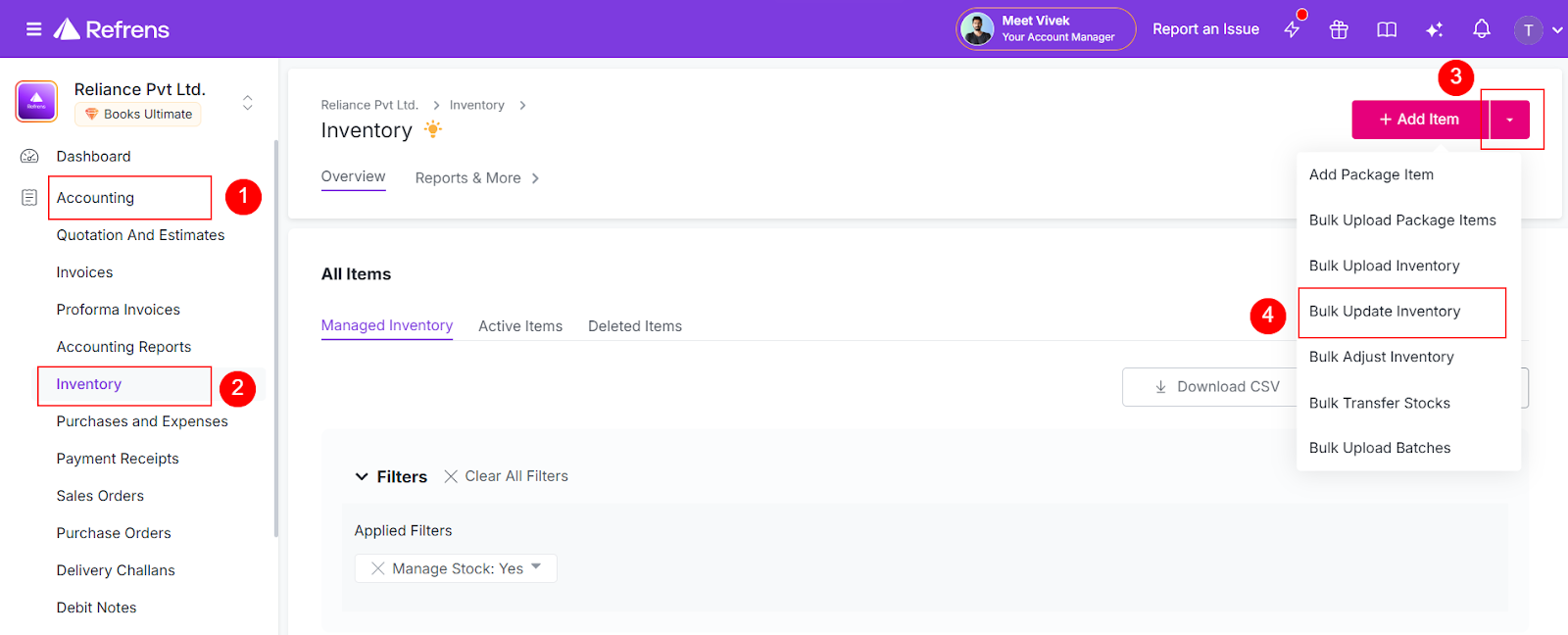Click Clear All Filters
This screenshot has height=635, width=1568.
click(x=506, y=476)
